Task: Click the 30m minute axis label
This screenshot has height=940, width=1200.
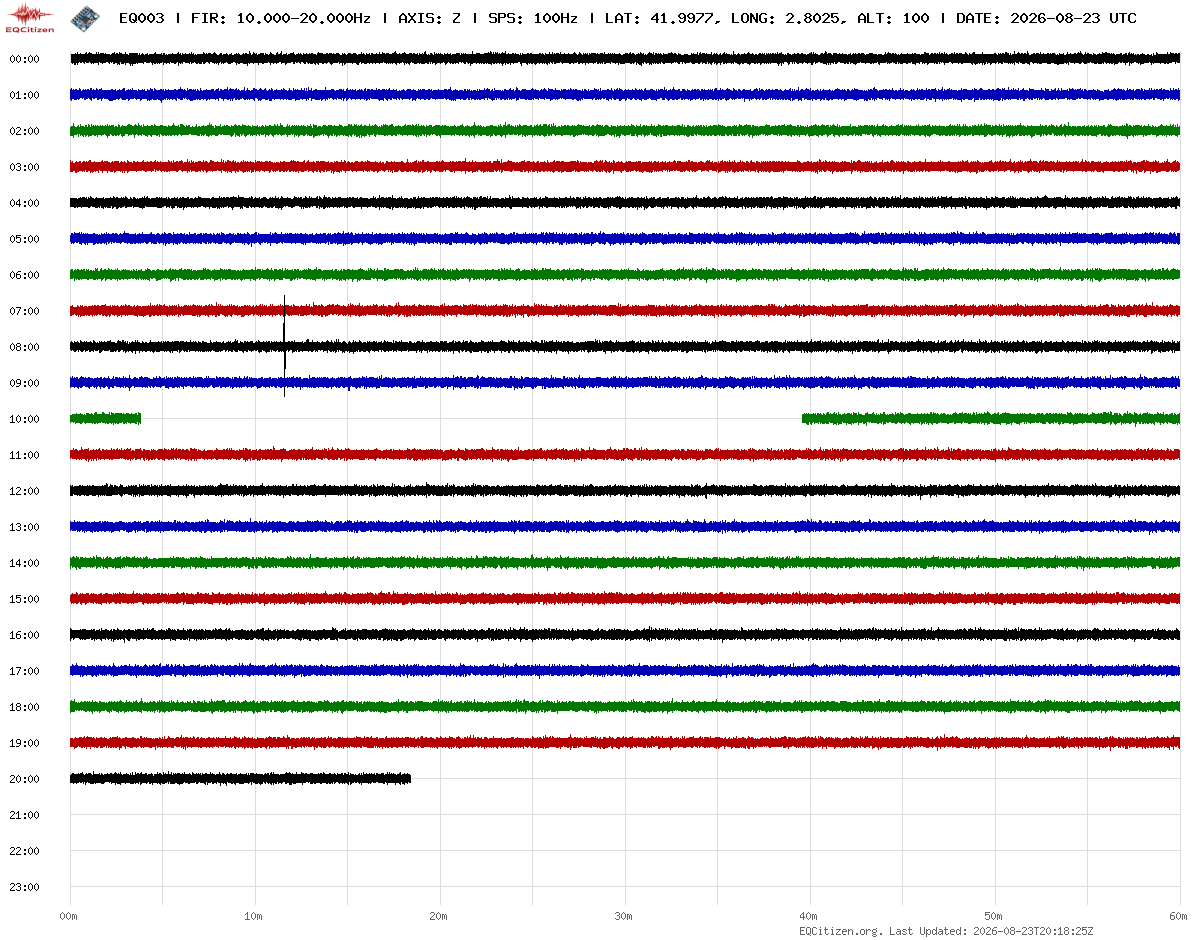Action: pos(624,916)
